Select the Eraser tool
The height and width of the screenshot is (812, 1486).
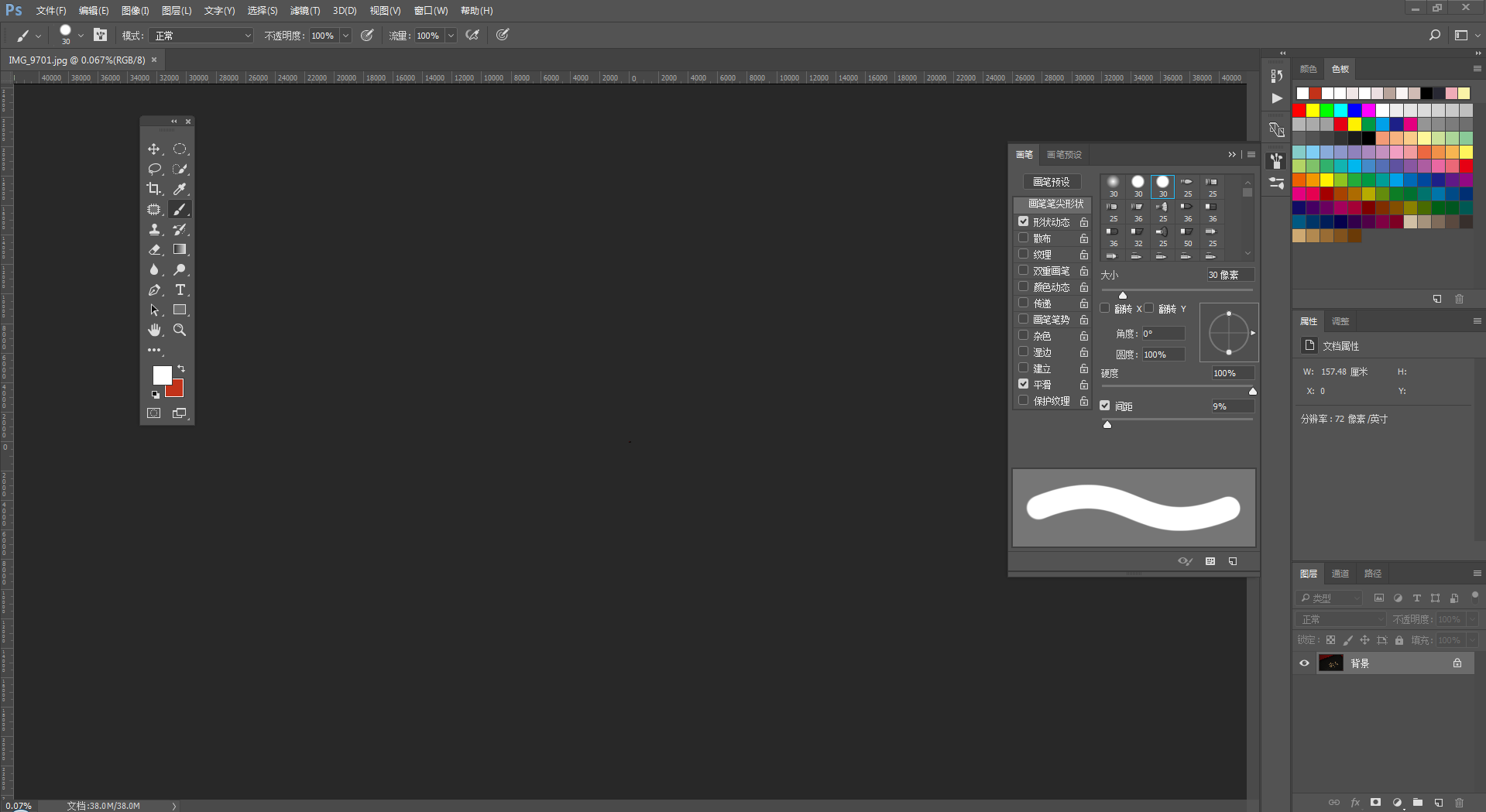click(x=154, y=249)
